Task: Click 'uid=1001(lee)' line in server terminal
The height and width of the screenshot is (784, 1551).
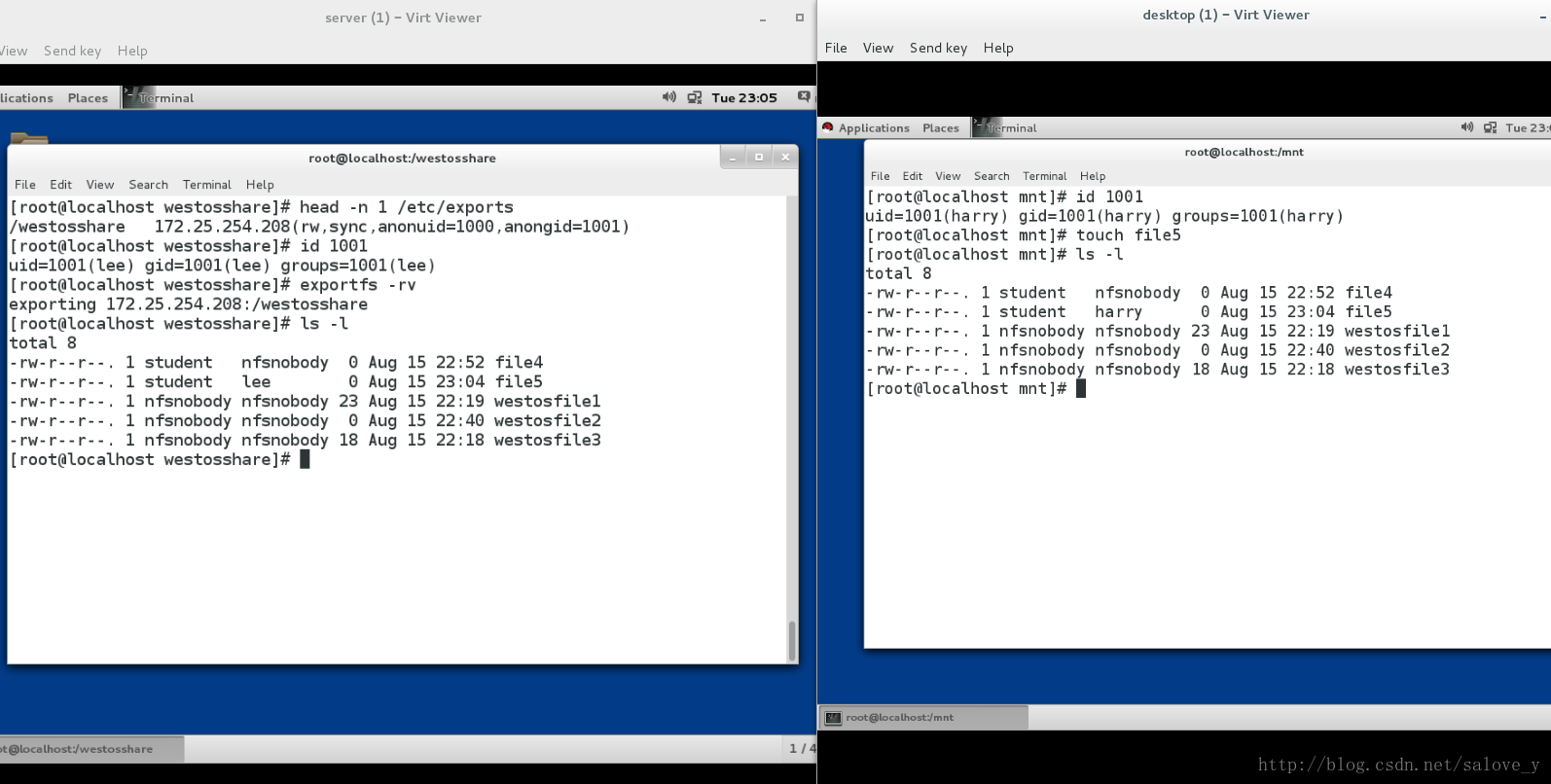Action: coord(222,265)
